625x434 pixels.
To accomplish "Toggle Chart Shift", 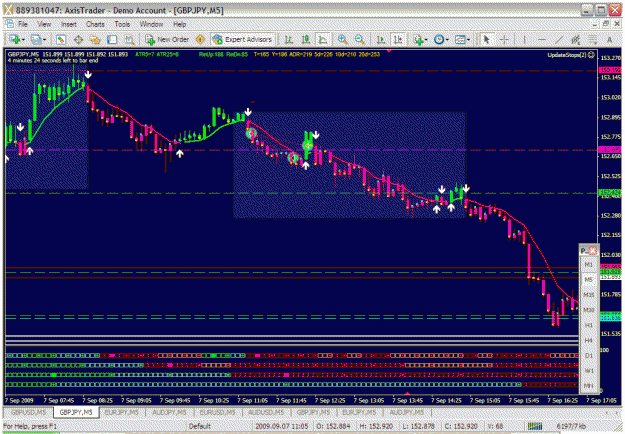I will pos(398,39).
